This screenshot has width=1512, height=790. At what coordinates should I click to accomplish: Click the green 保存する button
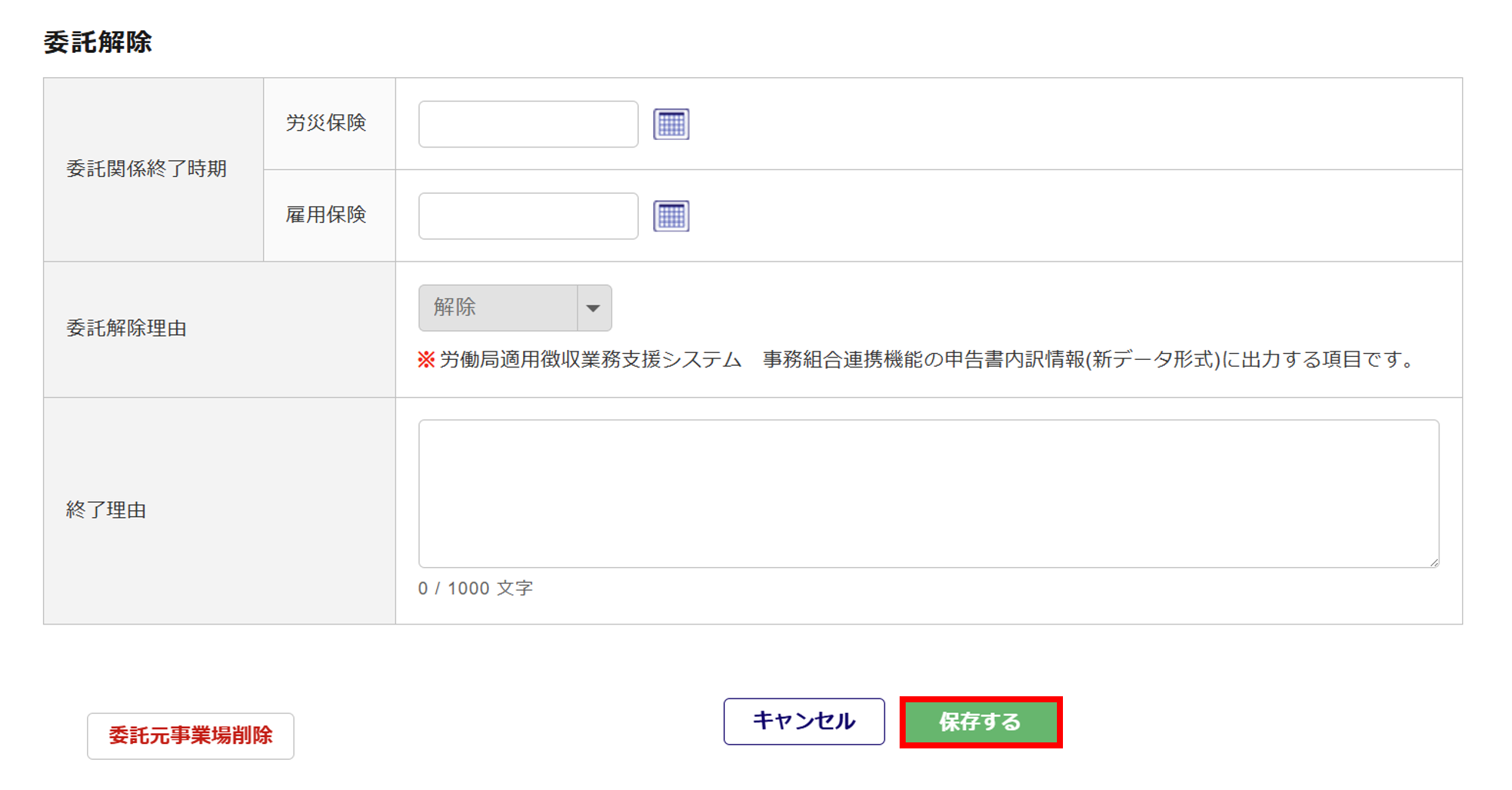[981, 722]
